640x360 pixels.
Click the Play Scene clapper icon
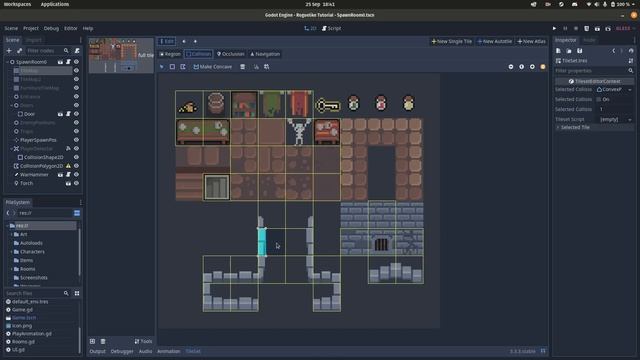tap(597, 29)
